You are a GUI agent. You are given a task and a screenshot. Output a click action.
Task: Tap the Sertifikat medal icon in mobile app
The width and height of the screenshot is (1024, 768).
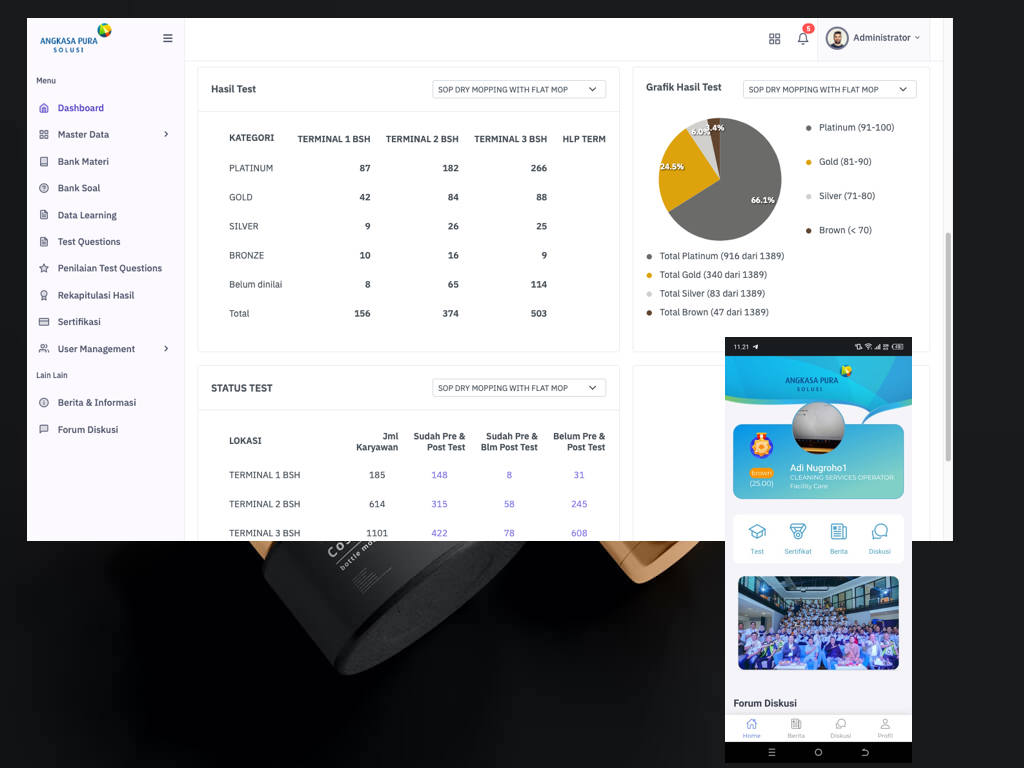click(797, 537)
